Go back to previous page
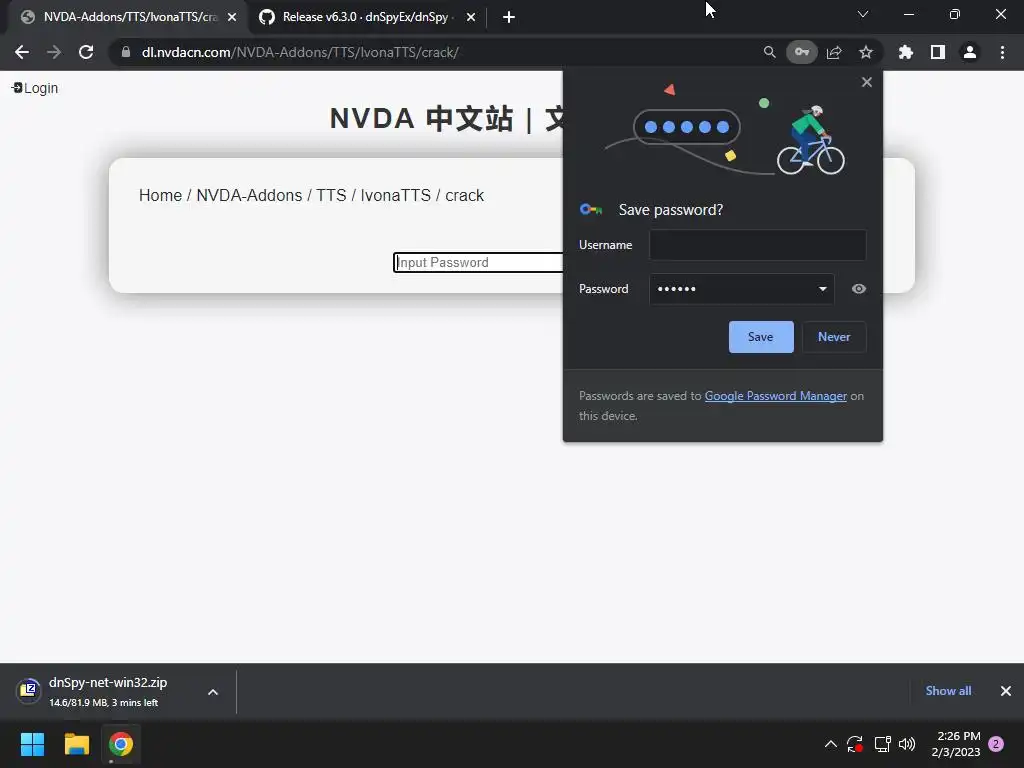This screenshot has width=1024, height=768. point(22,52)
